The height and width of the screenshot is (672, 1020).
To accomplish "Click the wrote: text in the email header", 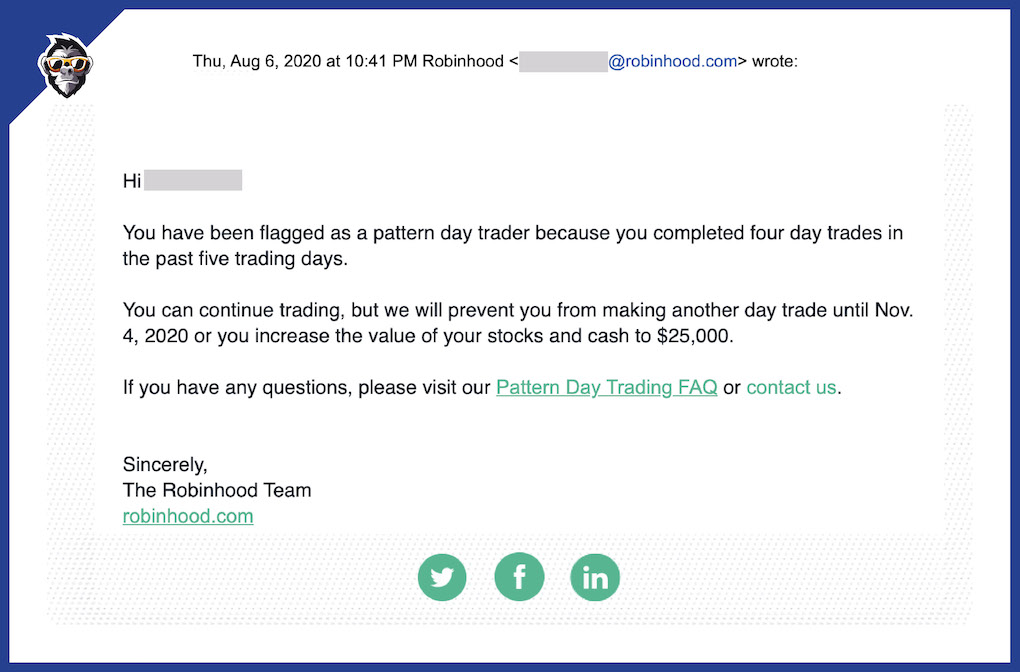I will pos(775,61).
